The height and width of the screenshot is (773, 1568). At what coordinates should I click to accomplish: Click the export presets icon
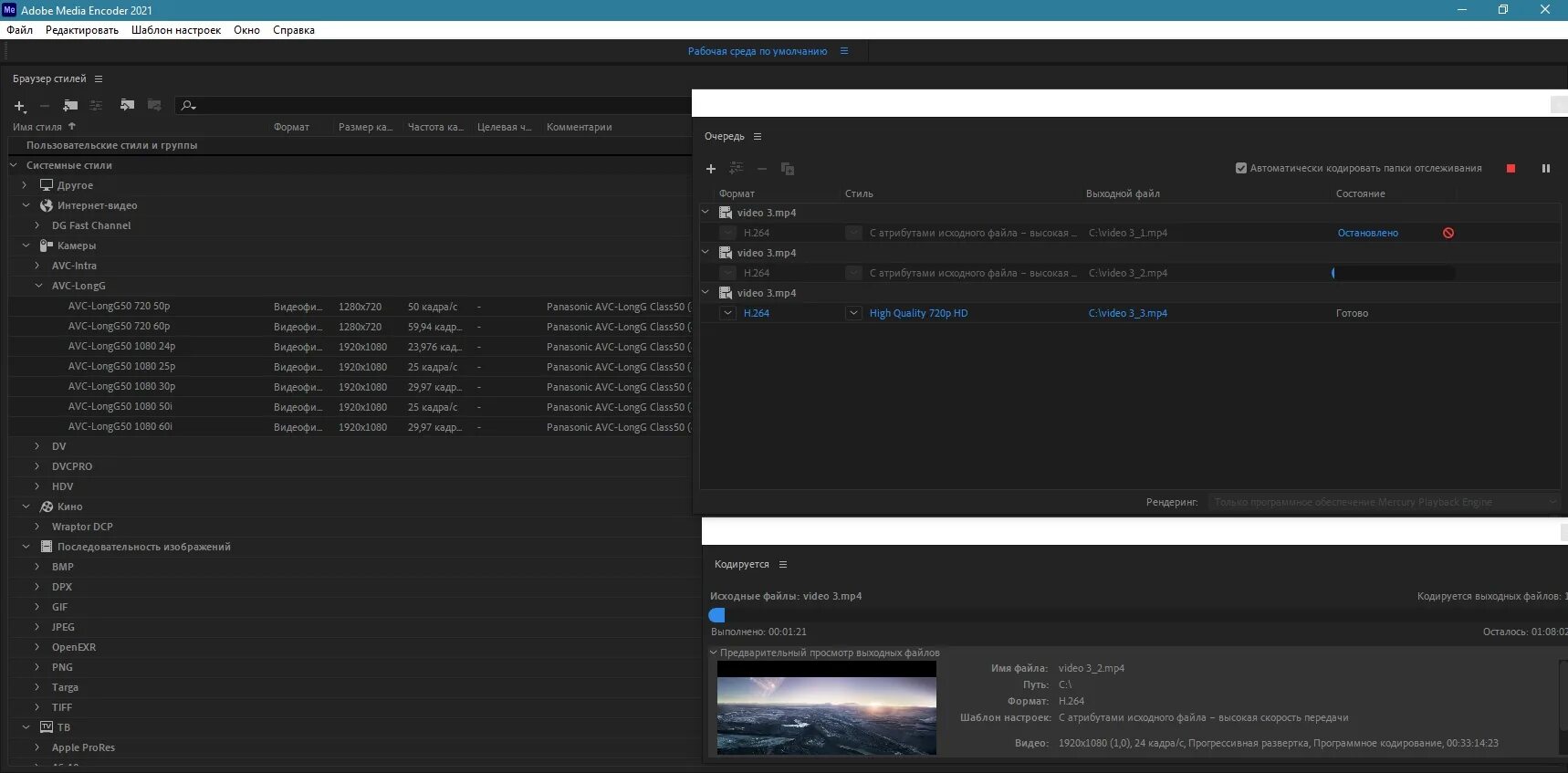[x=154, y=106]
